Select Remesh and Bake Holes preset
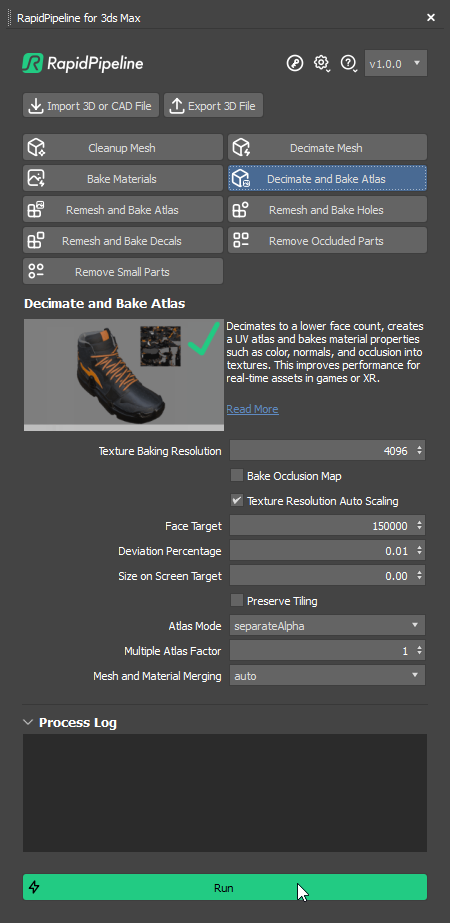The image size is (450, 923). [x=327, y=210]
